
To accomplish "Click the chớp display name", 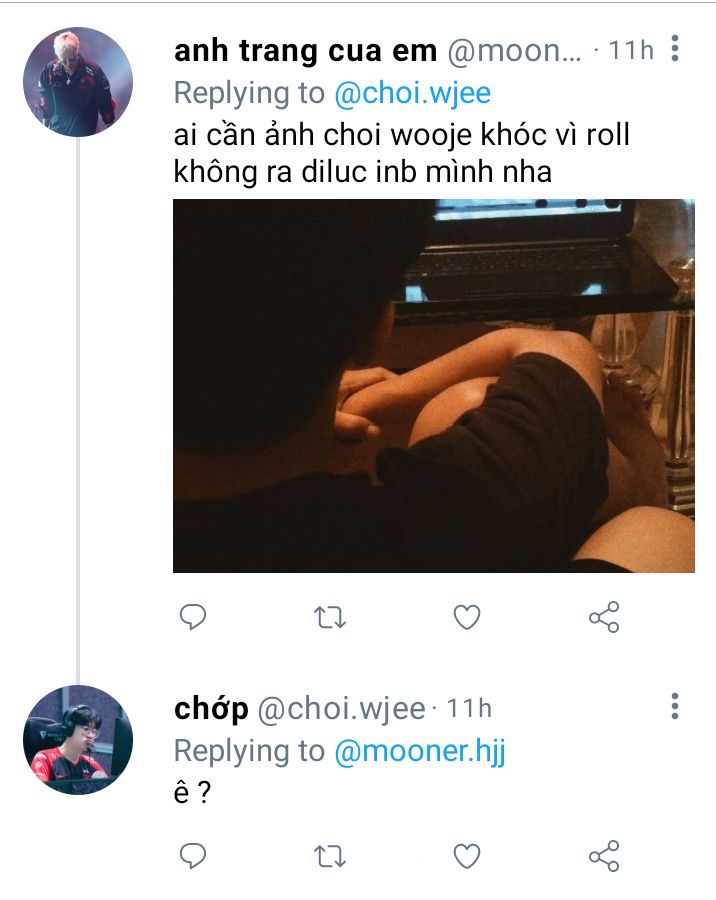I will (211, 708).
